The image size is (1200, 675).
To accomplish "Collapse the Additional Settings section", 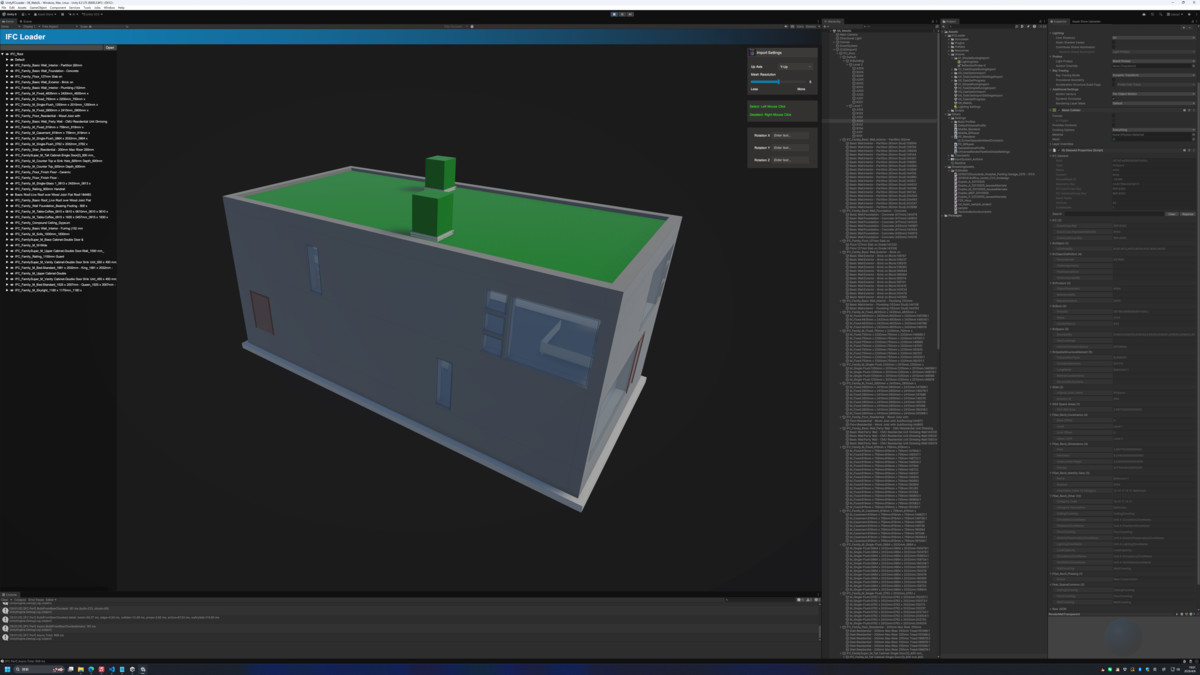I will click(1052, 89).
